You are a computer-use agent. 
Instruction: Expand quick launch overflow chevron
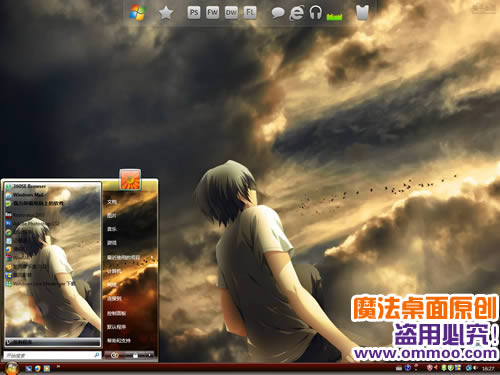click(x=58, y=367)
